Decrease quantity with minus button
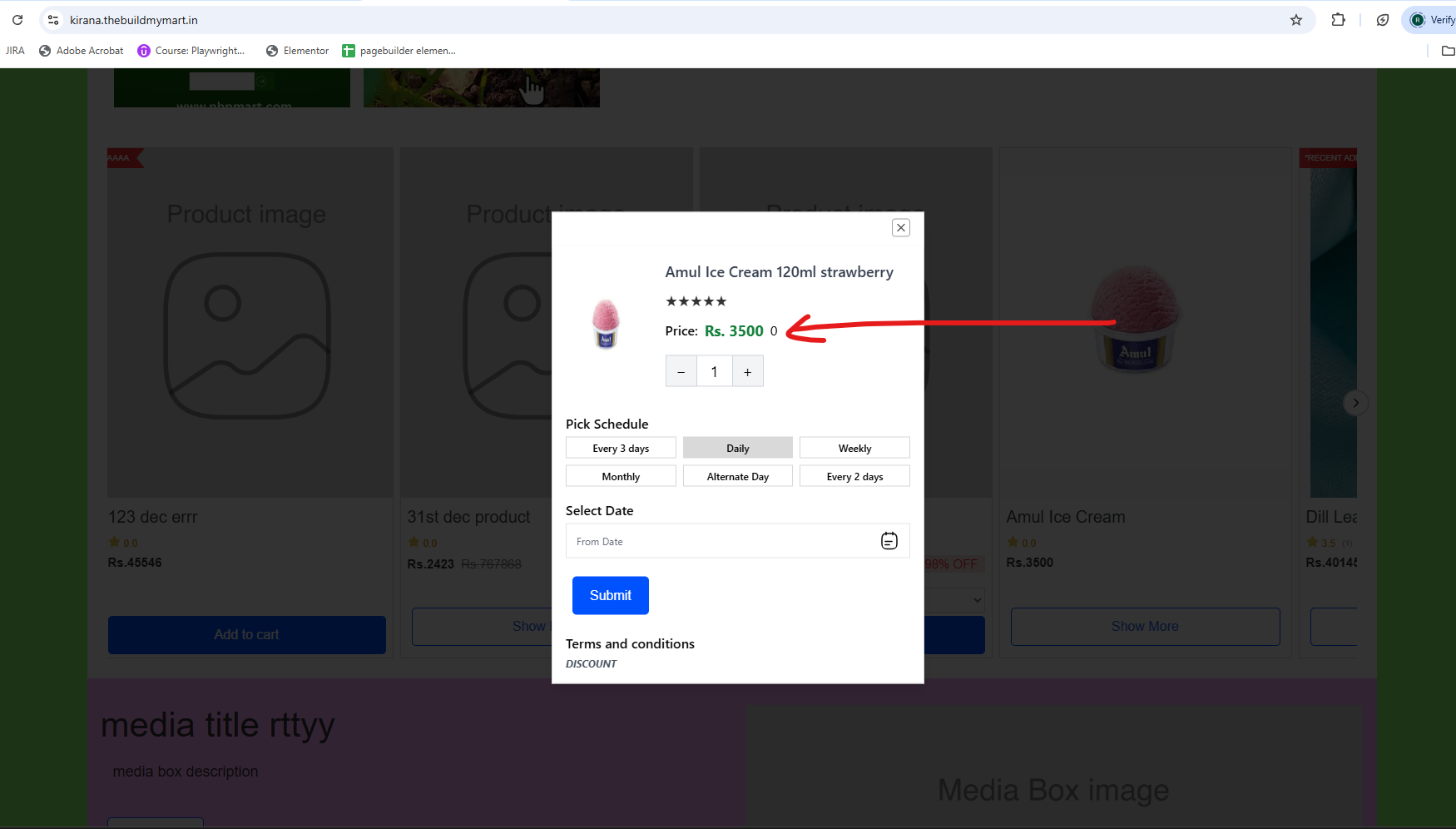The width and height of the screenshot is (1456, 829). click(x=681, y=371)
